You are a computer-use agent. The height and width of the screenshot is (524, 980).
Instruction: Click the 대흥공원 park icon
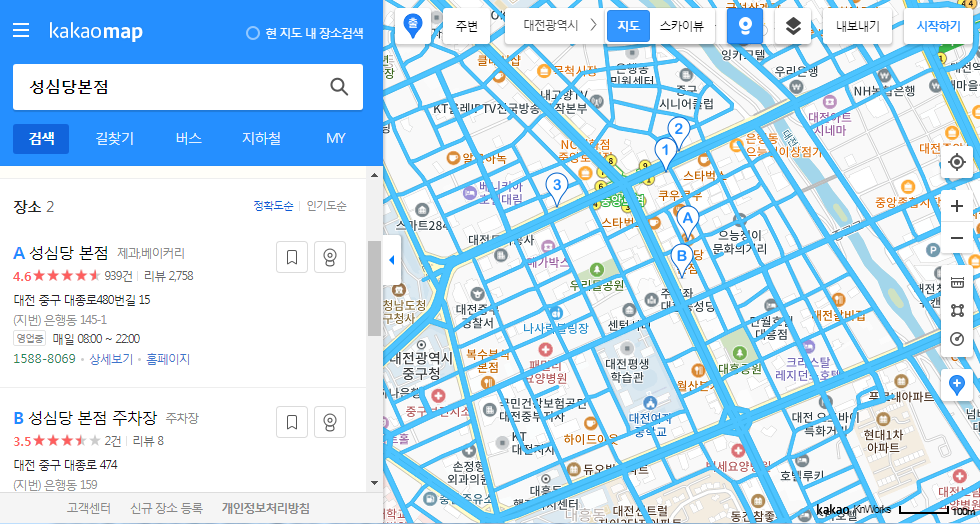click(x=739, y=354)
